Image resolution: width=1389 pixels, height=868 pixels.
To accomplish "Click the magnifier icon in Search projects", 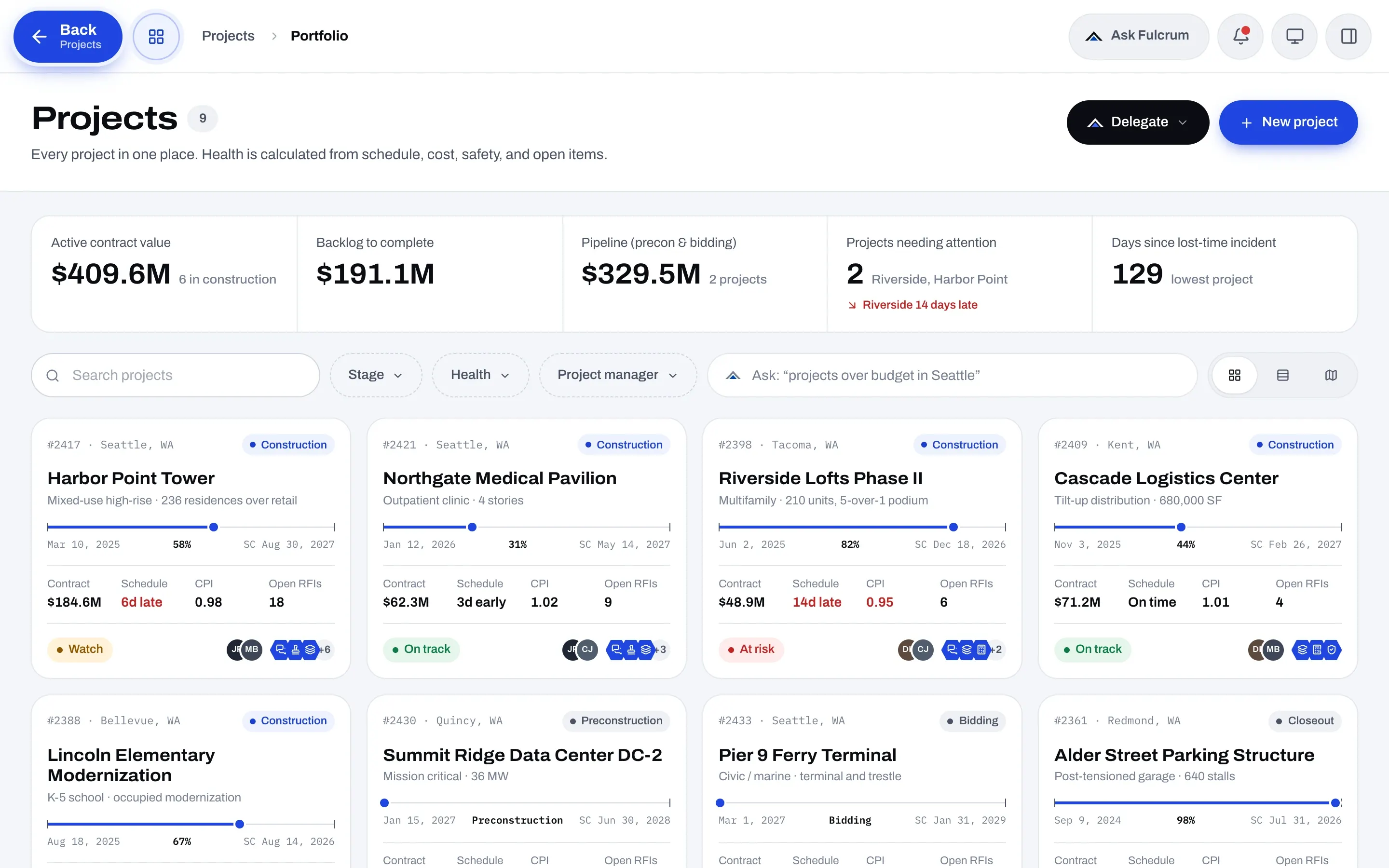I will [53, 376].
